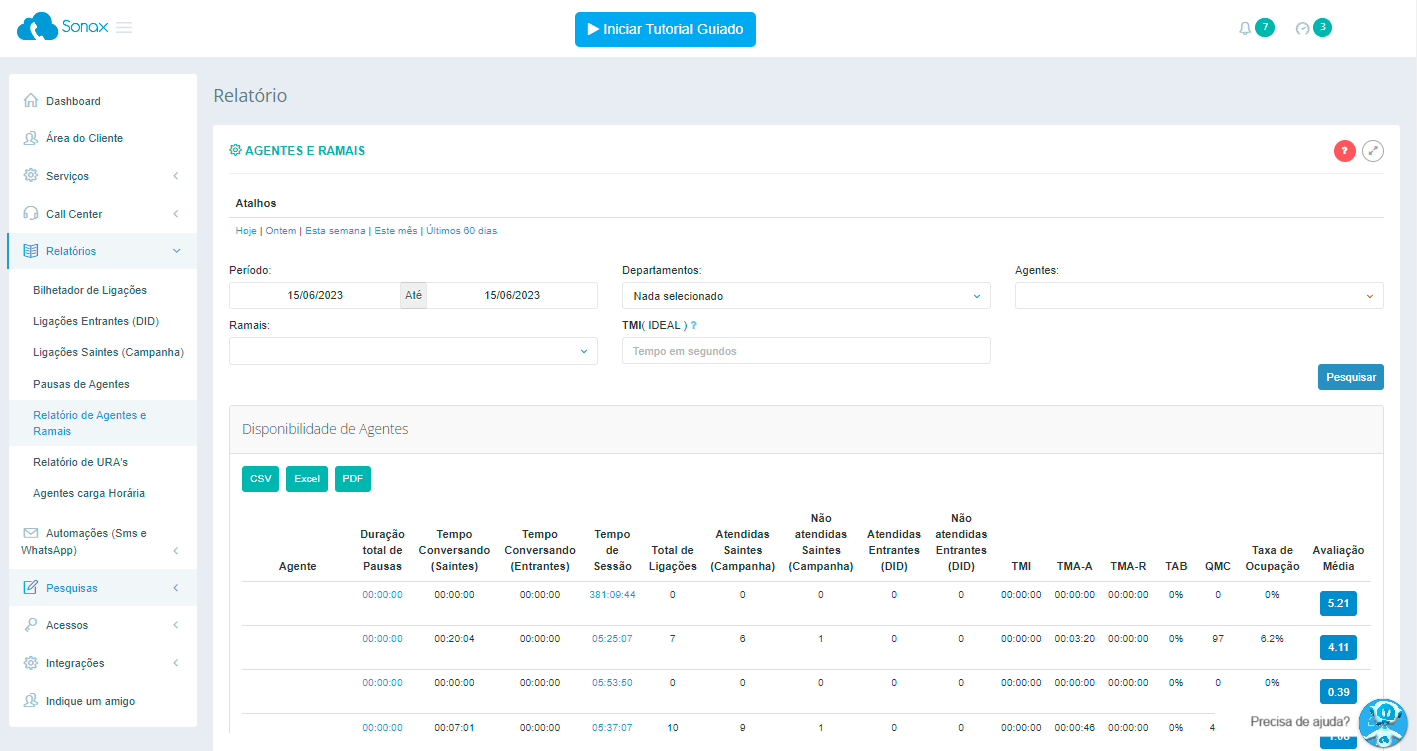The height and width of the screenshot is (751, 1417).
Task: Expand the Call Center sidebar menu
Action: point(102,214)
